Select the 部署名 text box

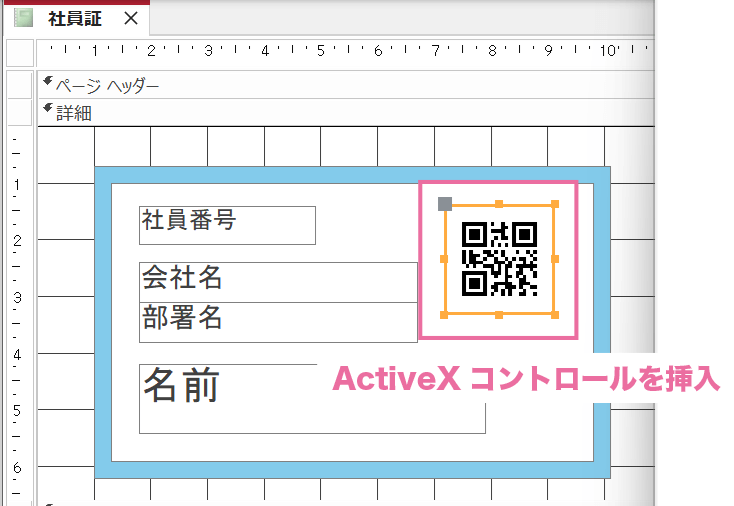(x=278, y=323)
